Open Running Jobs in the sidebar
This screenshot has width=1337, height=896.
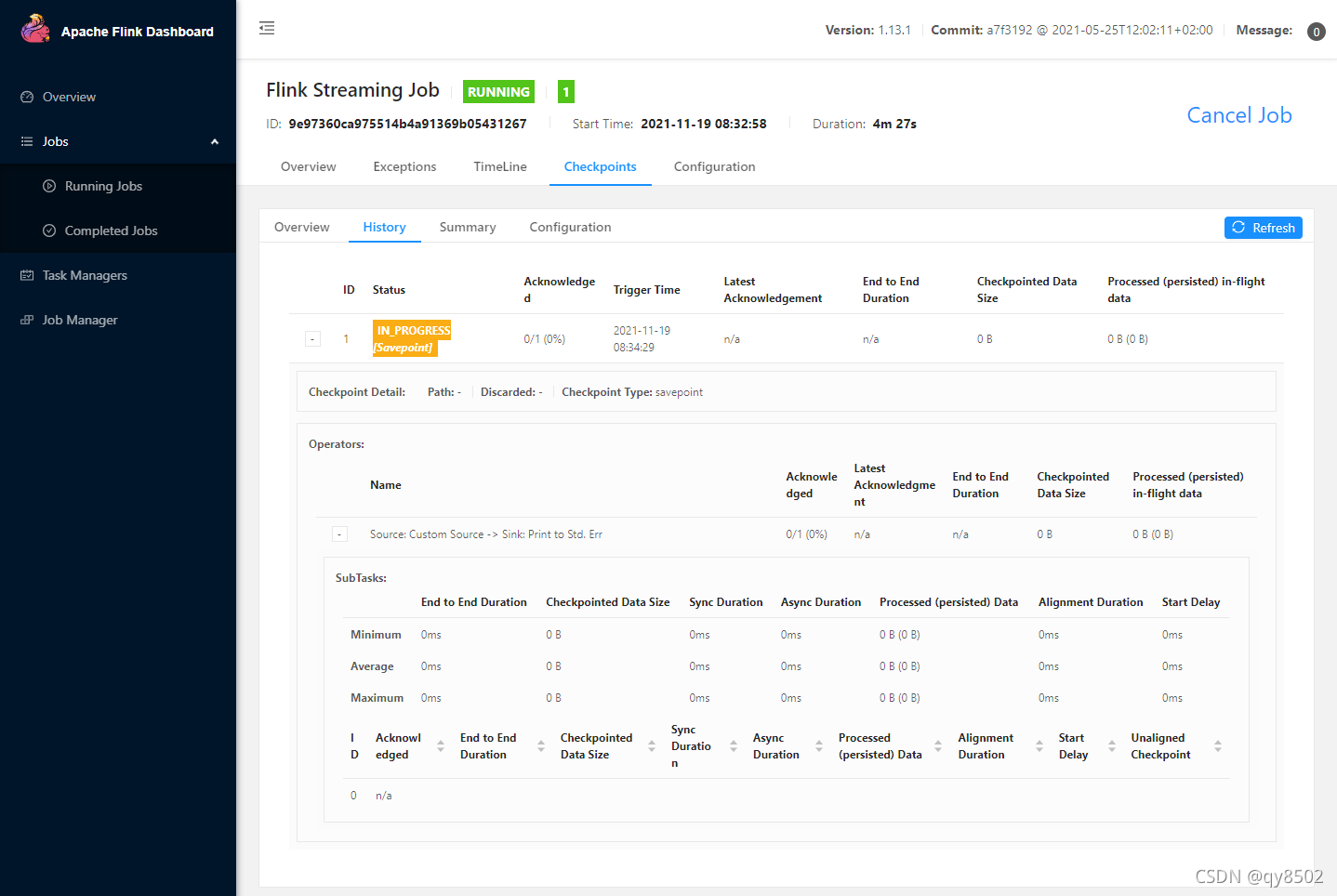[x=118, y=186]
